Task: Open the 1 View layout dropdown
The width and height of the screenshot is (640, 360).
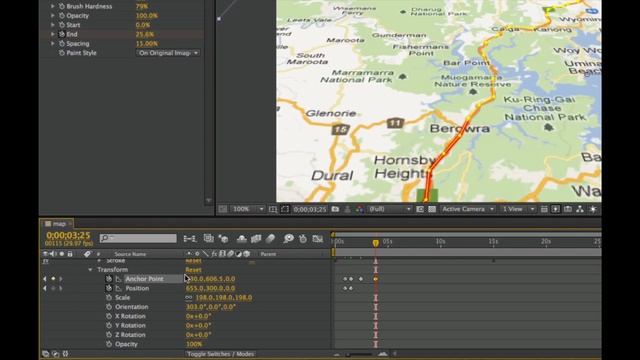Action: pos(518,209)
